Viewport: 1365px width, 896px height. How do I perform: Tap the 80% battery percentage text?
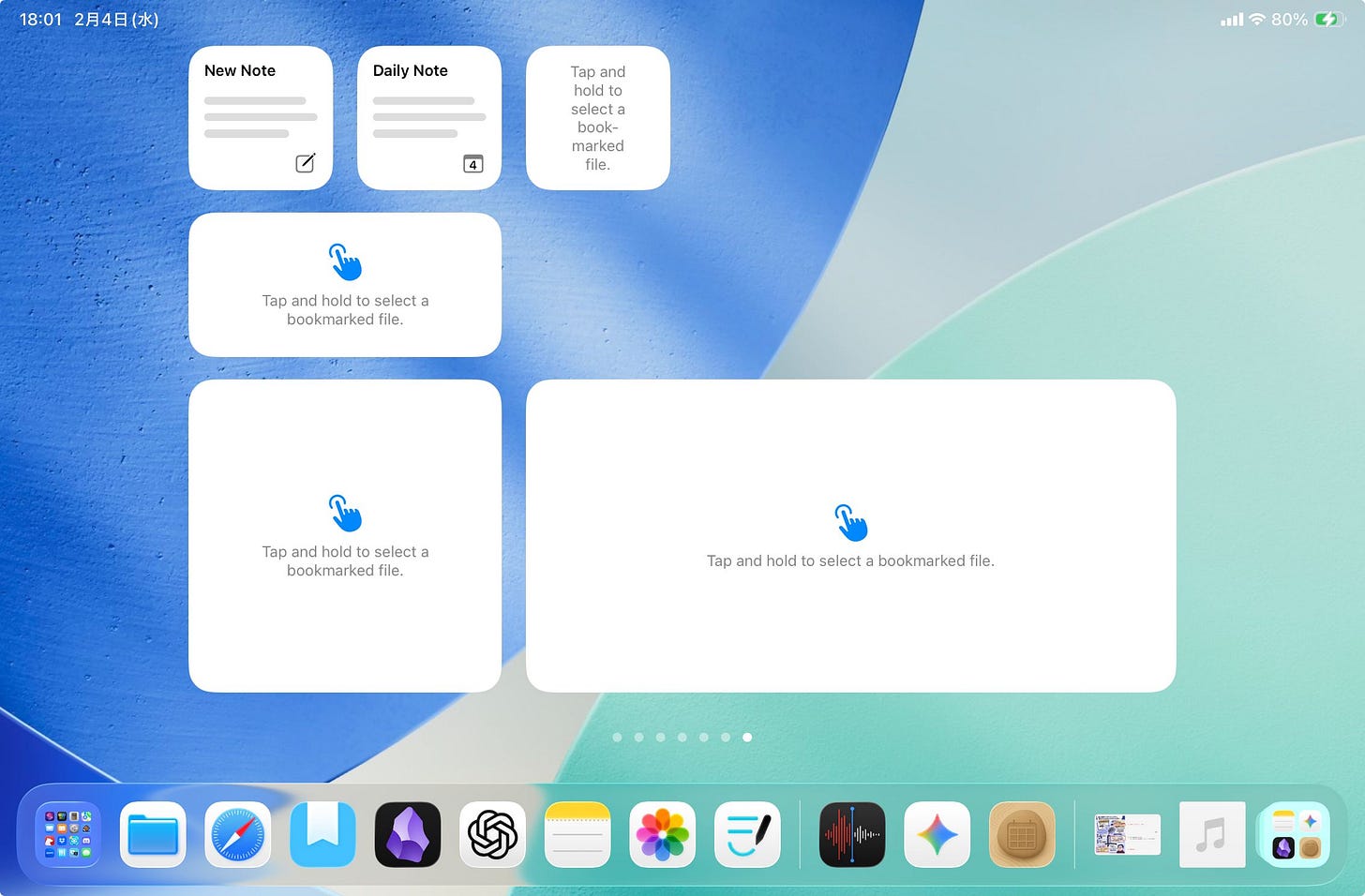coord(1290,19)
